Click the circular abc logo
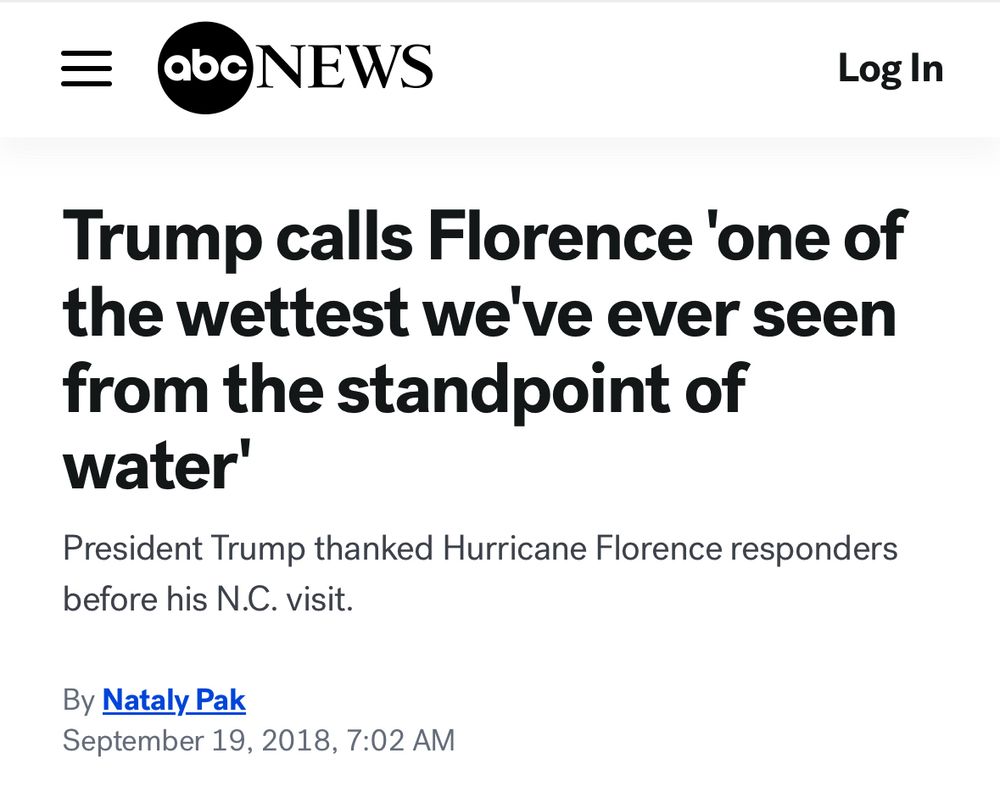This screenshot has height=791, width=1000. [x=205, y=68]
